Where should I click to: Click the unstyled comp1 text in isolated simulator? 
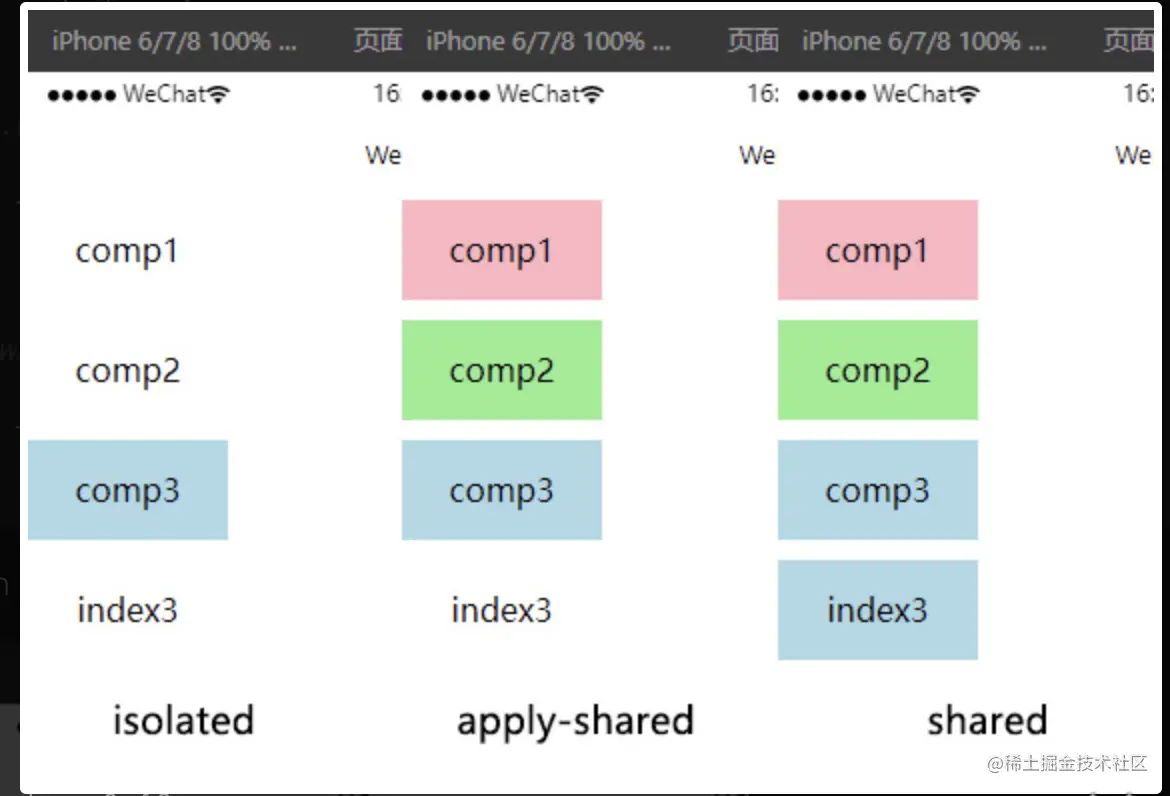(x=127, y=251)
